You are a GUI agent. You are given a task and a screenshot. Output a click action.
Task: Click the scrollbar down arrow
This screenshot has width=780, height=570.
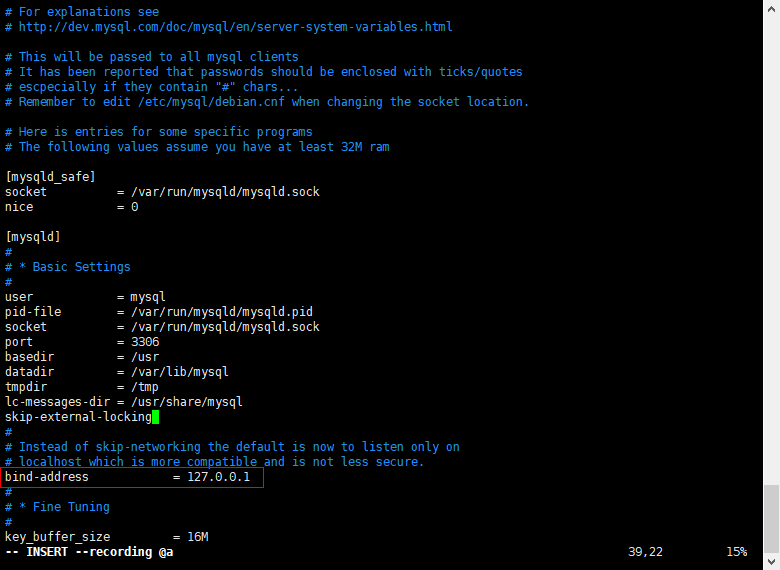pos(772,562)
